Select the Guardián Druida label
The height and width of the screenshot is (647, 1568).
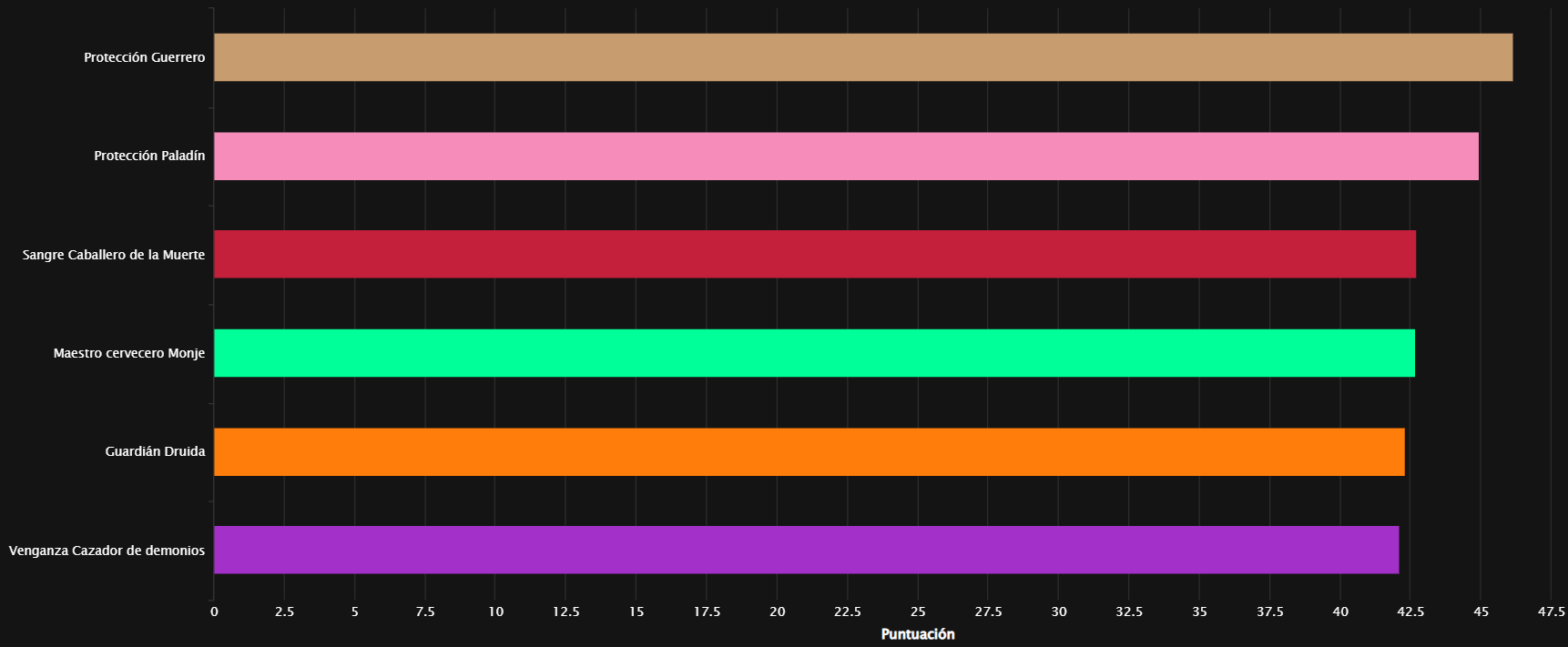coord(155,451)
